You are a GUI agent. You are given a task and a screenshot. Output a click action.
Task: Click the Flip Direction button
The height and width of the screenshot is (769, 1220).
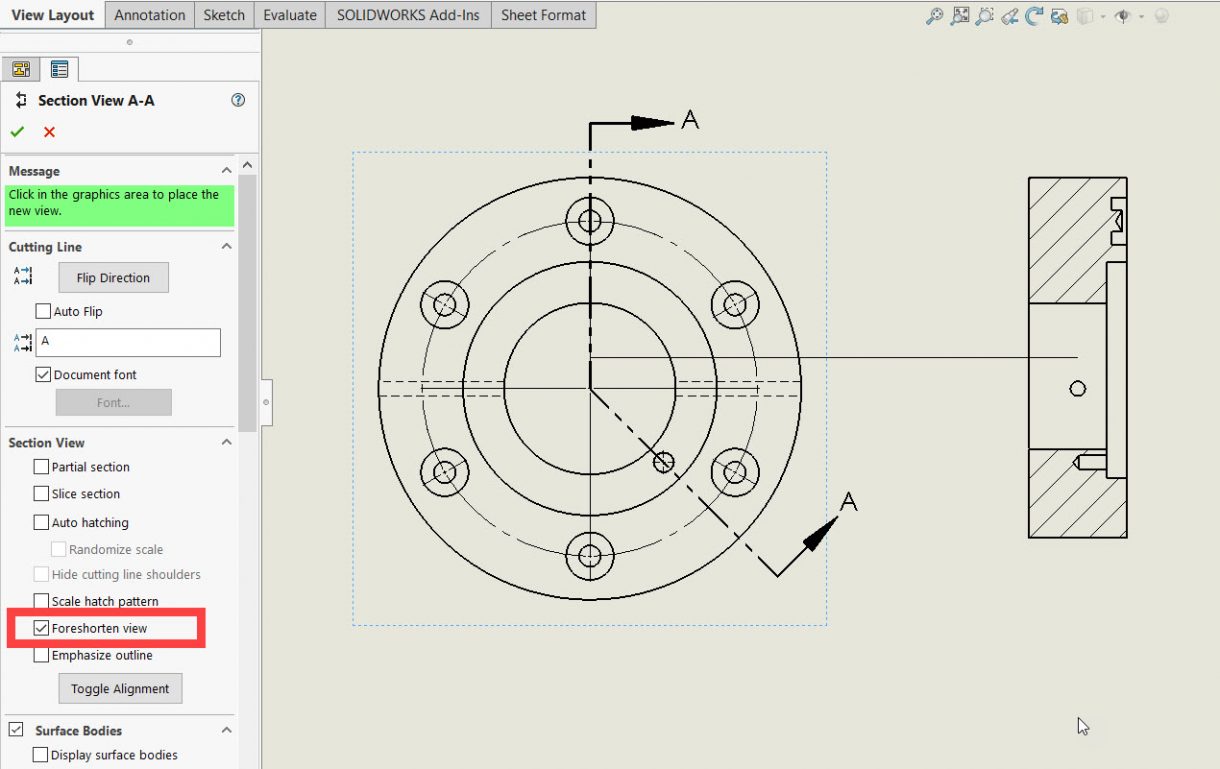coord(113,278)
